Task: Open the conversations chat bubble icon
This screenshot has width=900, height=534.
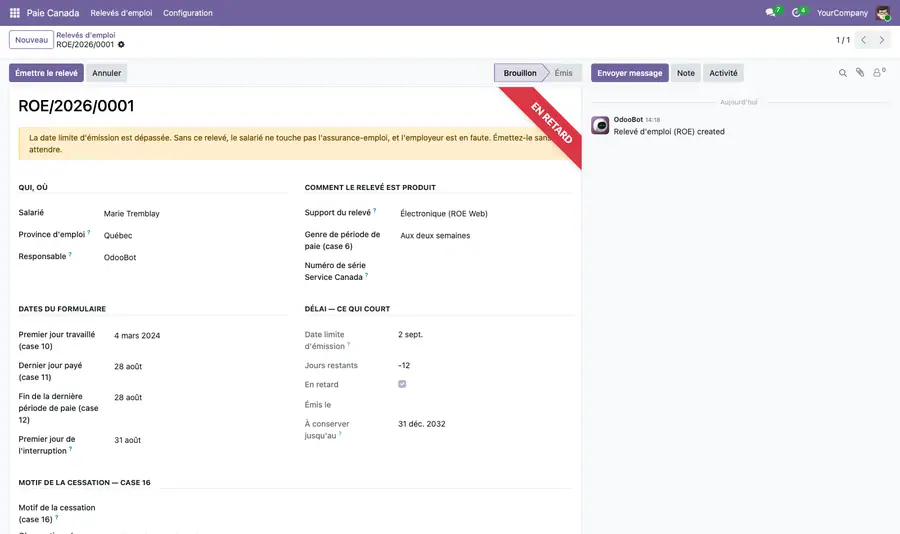Action: 770,13
